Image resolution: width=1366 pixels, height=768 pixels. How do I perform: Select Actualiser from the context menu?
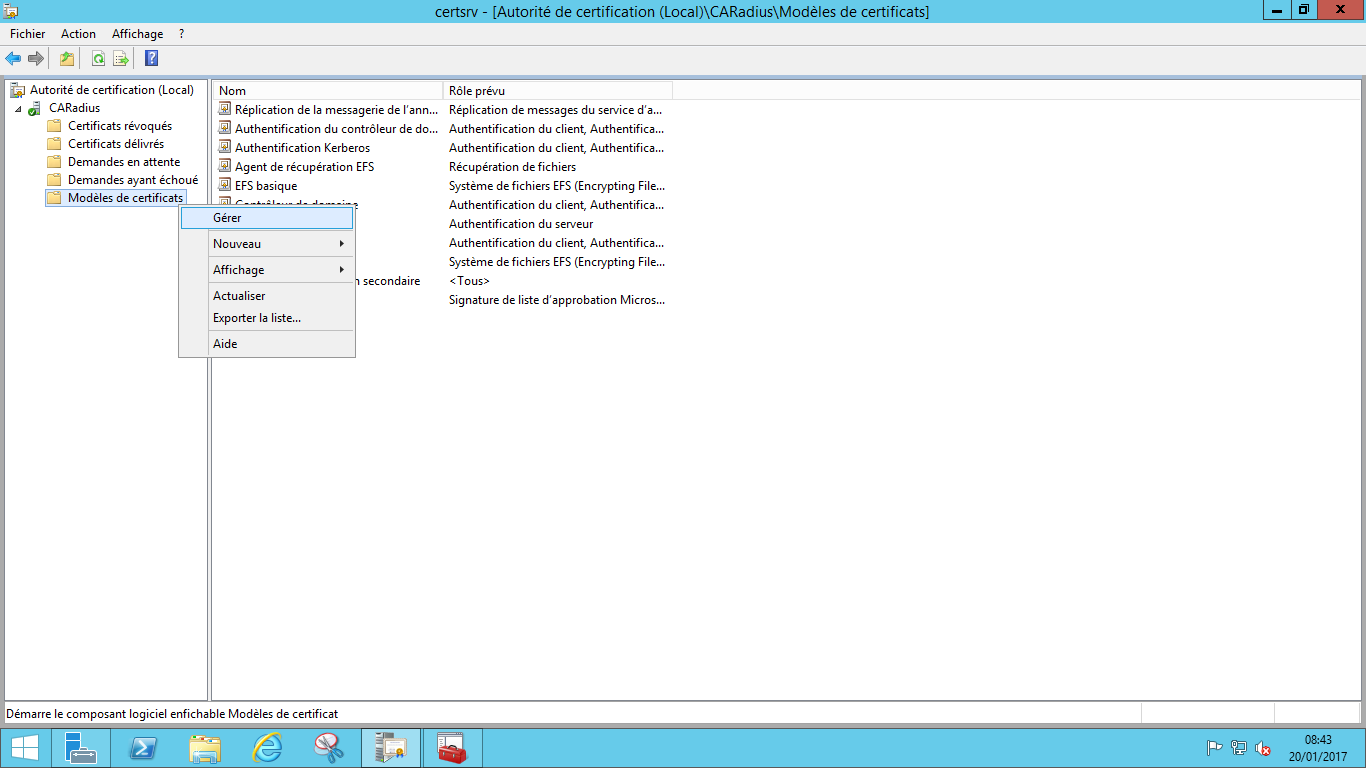tap(240, 296)
